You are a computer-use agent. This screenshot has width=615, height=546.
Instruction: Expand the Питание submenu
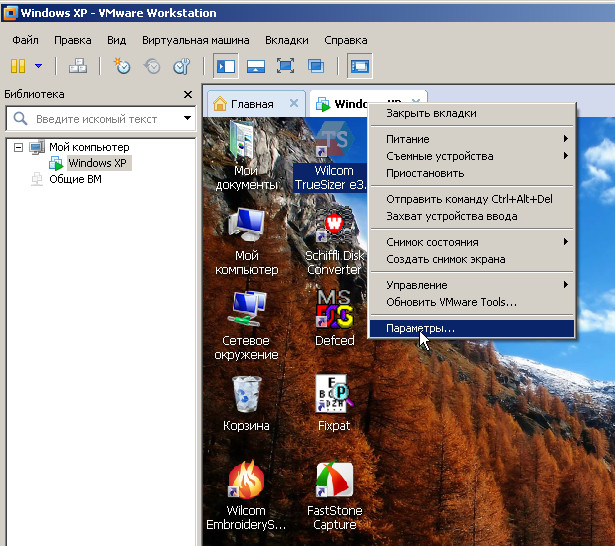pyautogui.click(x=472, y=139)
